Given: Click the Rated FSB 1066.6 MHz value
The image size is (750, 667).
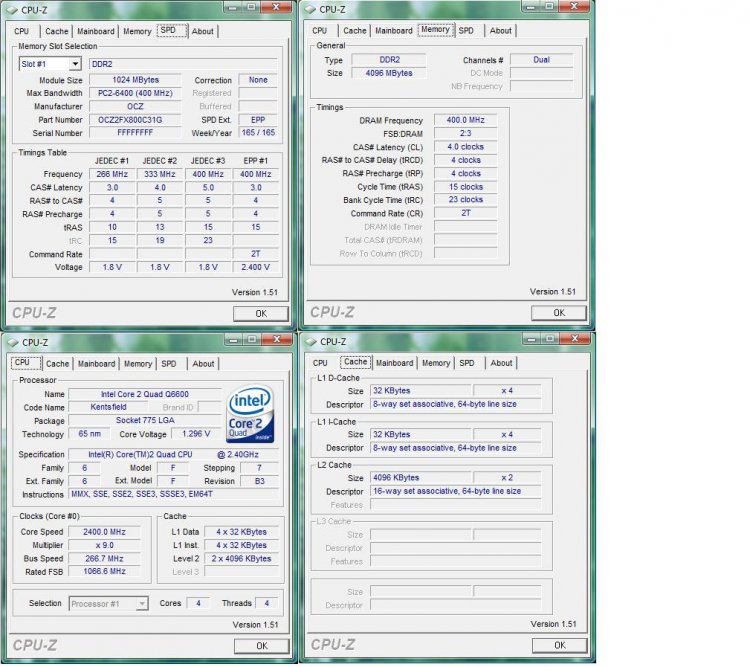Looking at the screenshot, I should 104,572.
